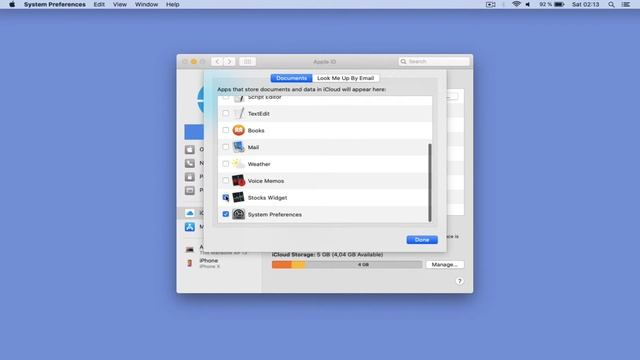Click the Weather app icon
640x360 pixels.
(x=238, y=164)
